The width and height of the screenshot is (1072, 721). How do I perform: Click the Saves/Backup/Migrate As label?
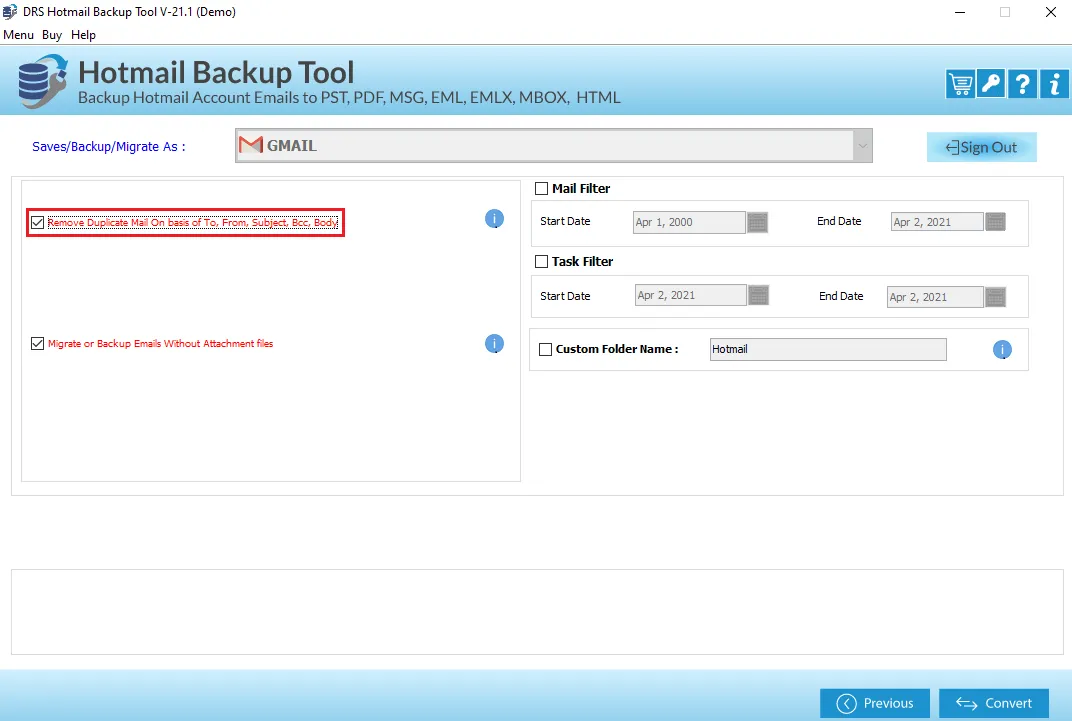(109, 147)
